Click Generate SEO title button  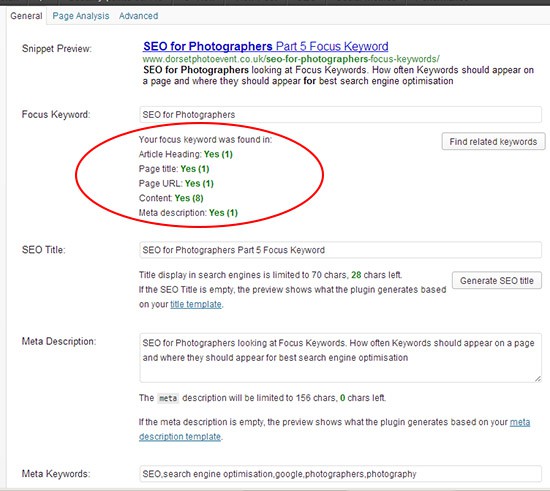tap(497, 281)
